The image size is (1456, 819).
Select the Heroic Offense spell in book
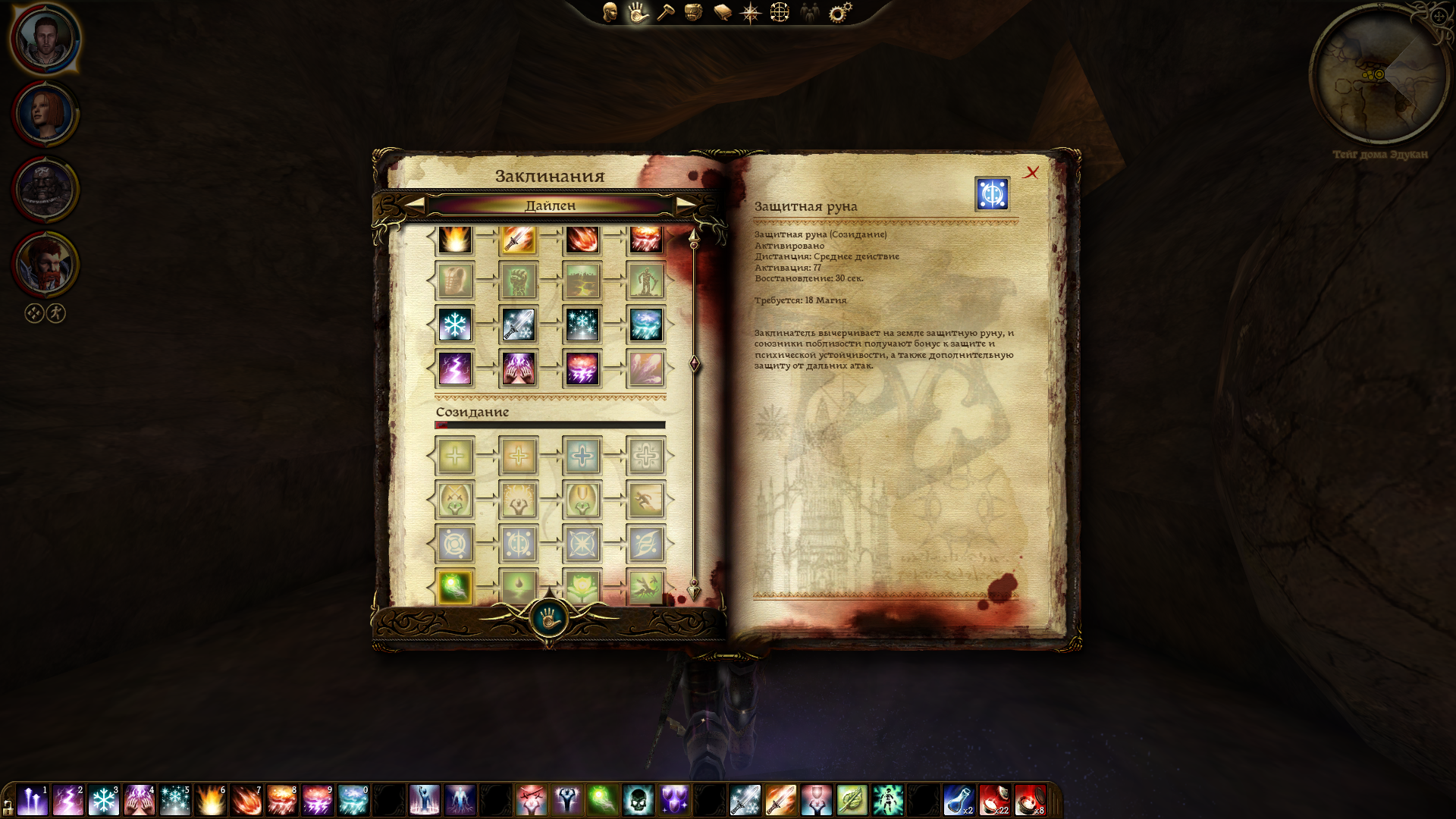(455, 500)
